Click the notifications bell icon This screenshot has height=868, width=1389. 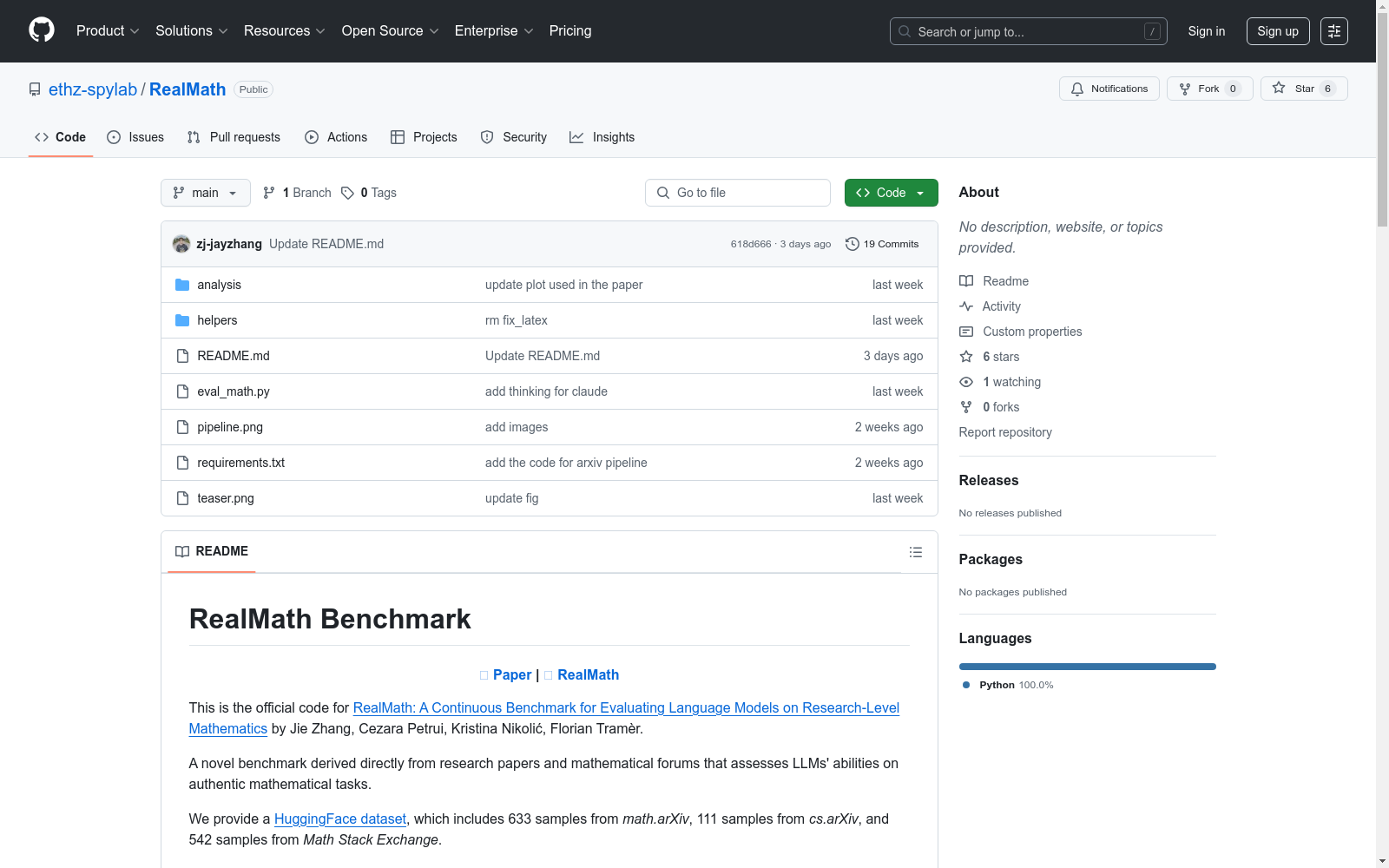(x=1077, y=89)
